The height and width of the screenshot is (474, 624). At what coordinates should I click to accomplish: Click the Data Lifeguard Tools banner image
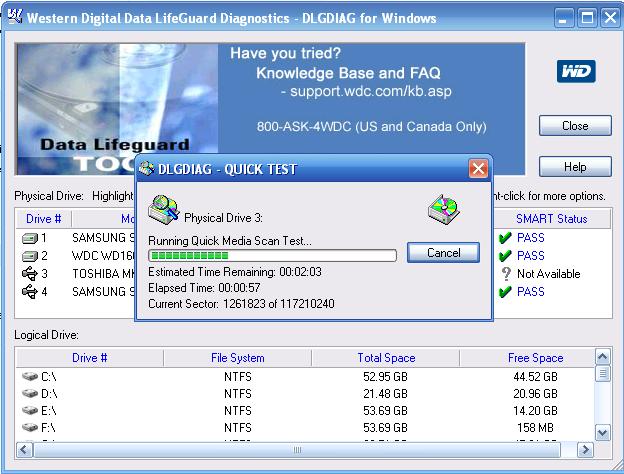coord(117,109)
